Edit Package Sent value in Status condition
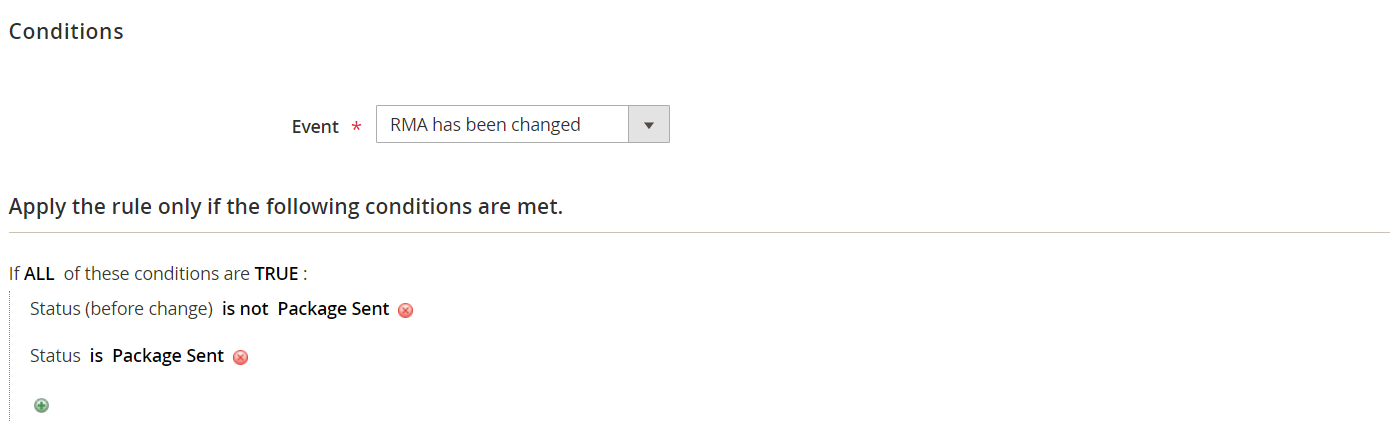Viewport: 1390px width, 429px height. tap(168, 356)
